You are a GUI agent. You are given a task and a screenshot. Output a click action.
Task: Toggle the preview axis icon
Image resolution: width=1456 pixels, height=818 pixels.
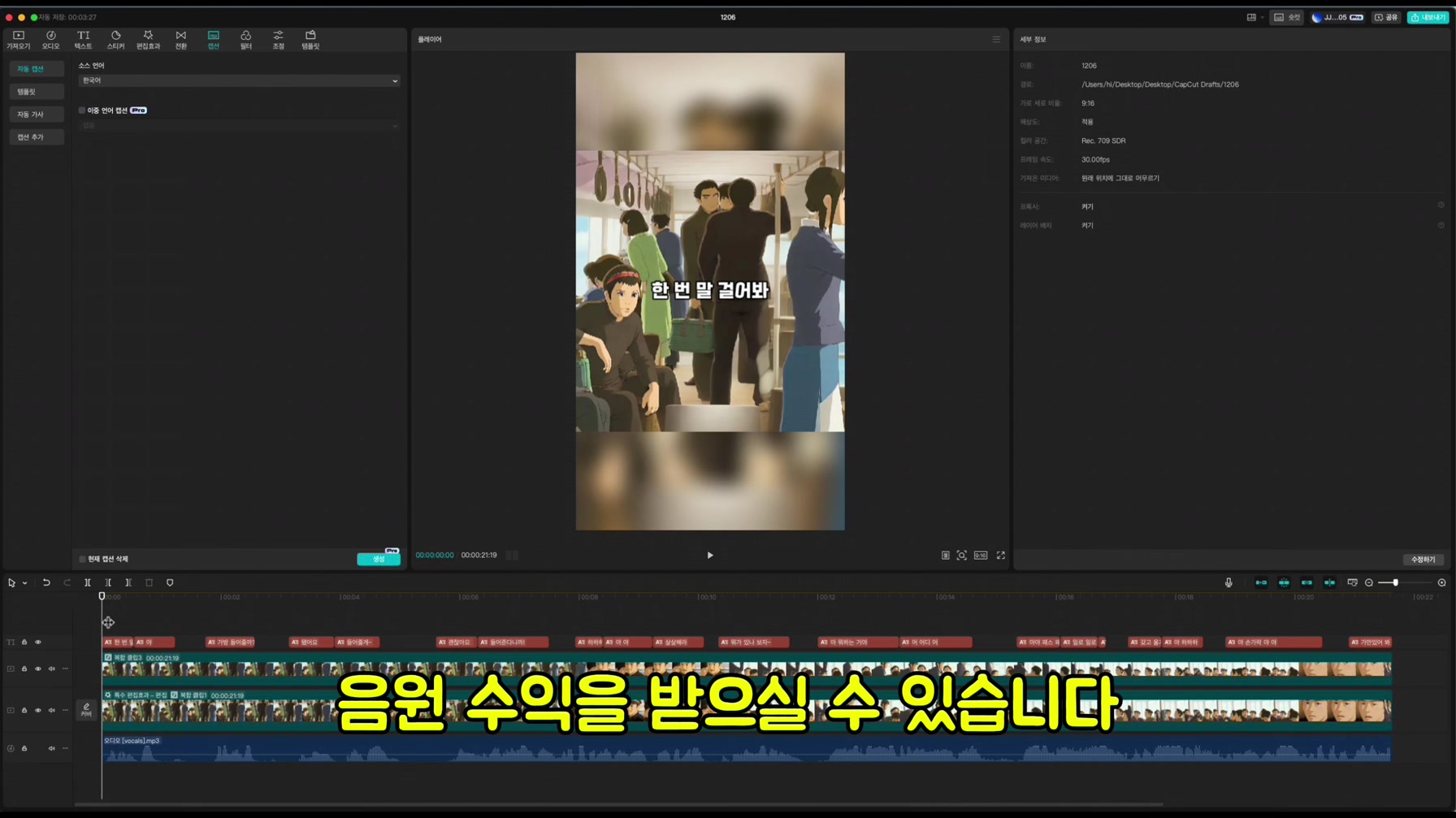pos(1329,583)
